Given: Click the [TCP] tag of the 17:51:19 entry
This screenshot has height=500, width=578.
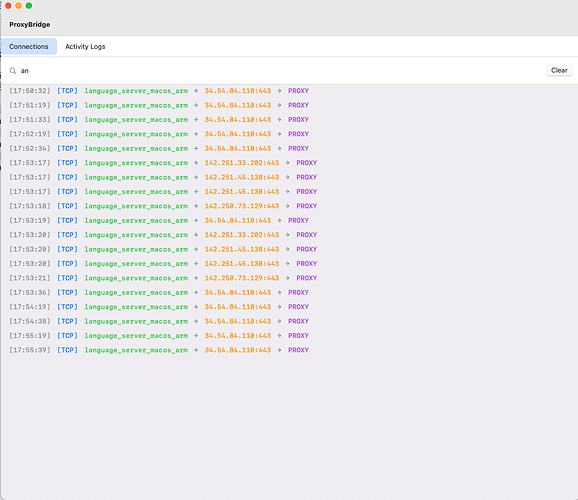Looking at the screenshot, I should pyautogui.click(x=67, y=105).
